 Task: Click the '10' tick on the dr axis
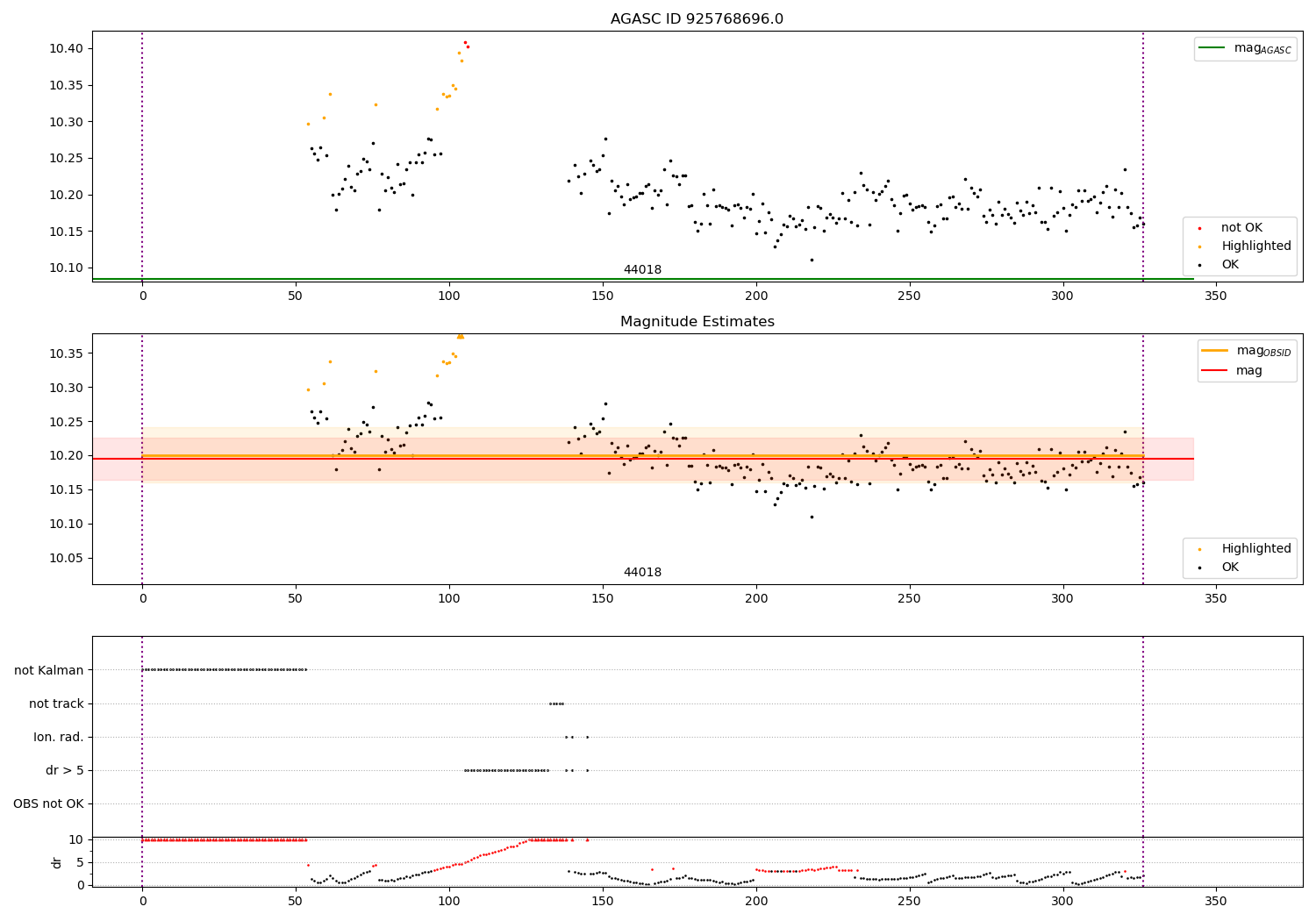point(76,840)
